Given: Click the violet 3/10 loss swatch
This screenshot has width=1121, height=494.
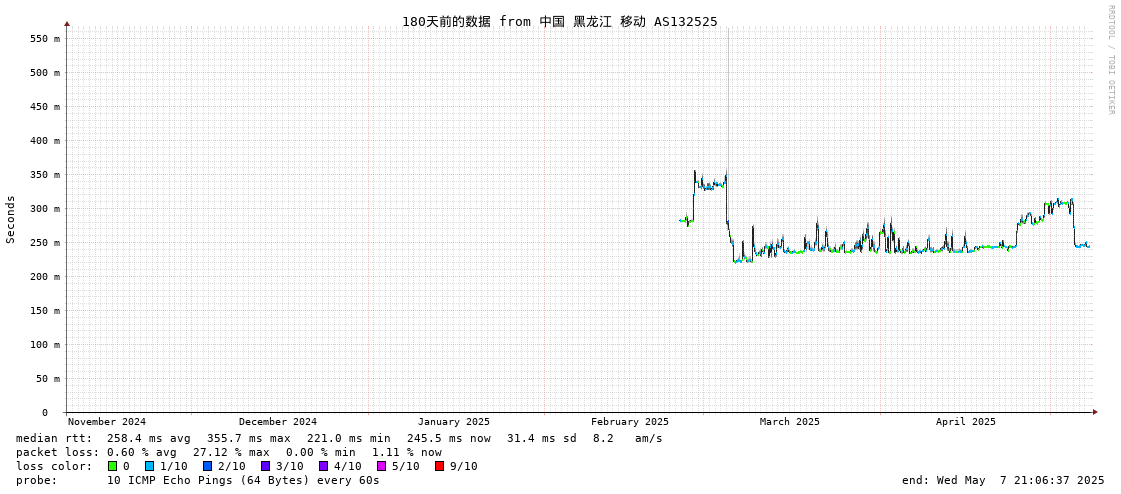Looking at the screenshot, I should point(265,466).
